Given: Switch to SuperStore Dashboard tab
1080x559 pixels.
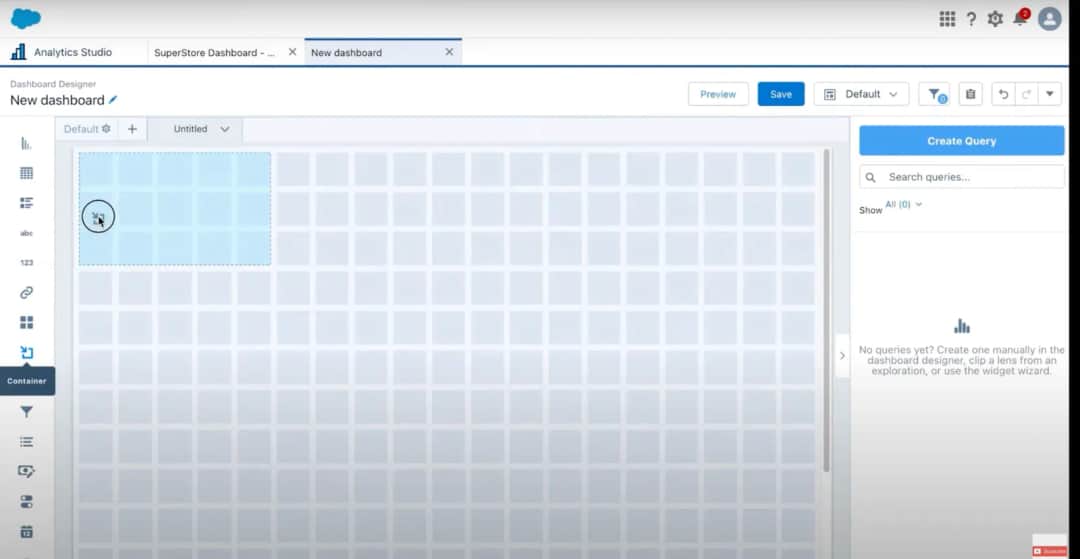Looking at the screenshot, I should [x=214, y=52].
